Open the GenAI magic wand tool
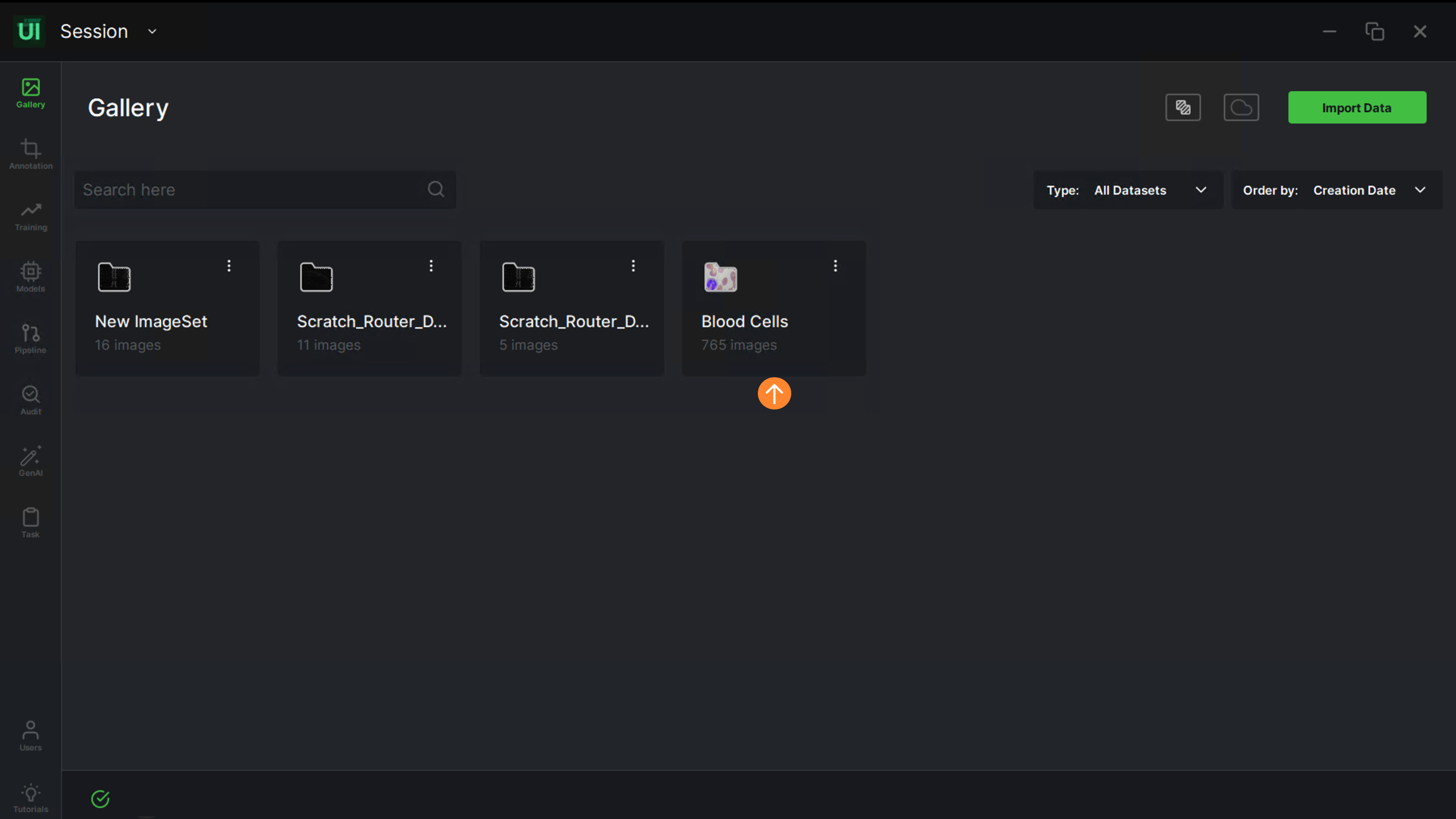The width and height of the screenshot is (1456, 819). tap(30, 461)
